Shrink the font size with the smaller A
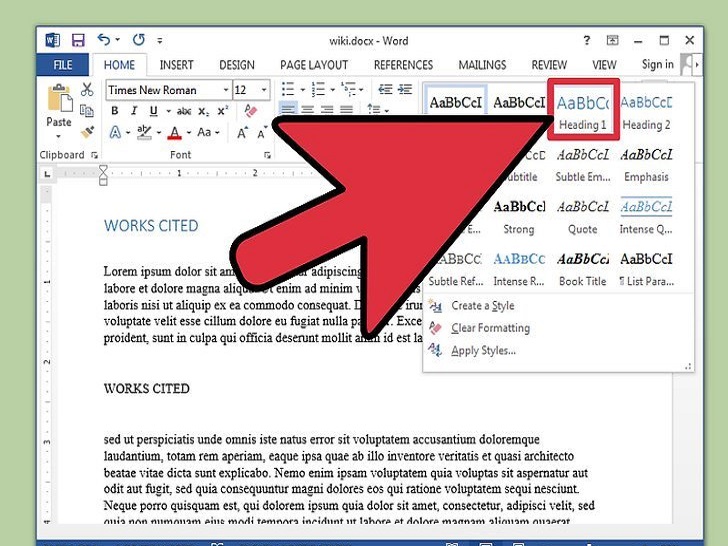The image size is (728, 546). point(262,133)
